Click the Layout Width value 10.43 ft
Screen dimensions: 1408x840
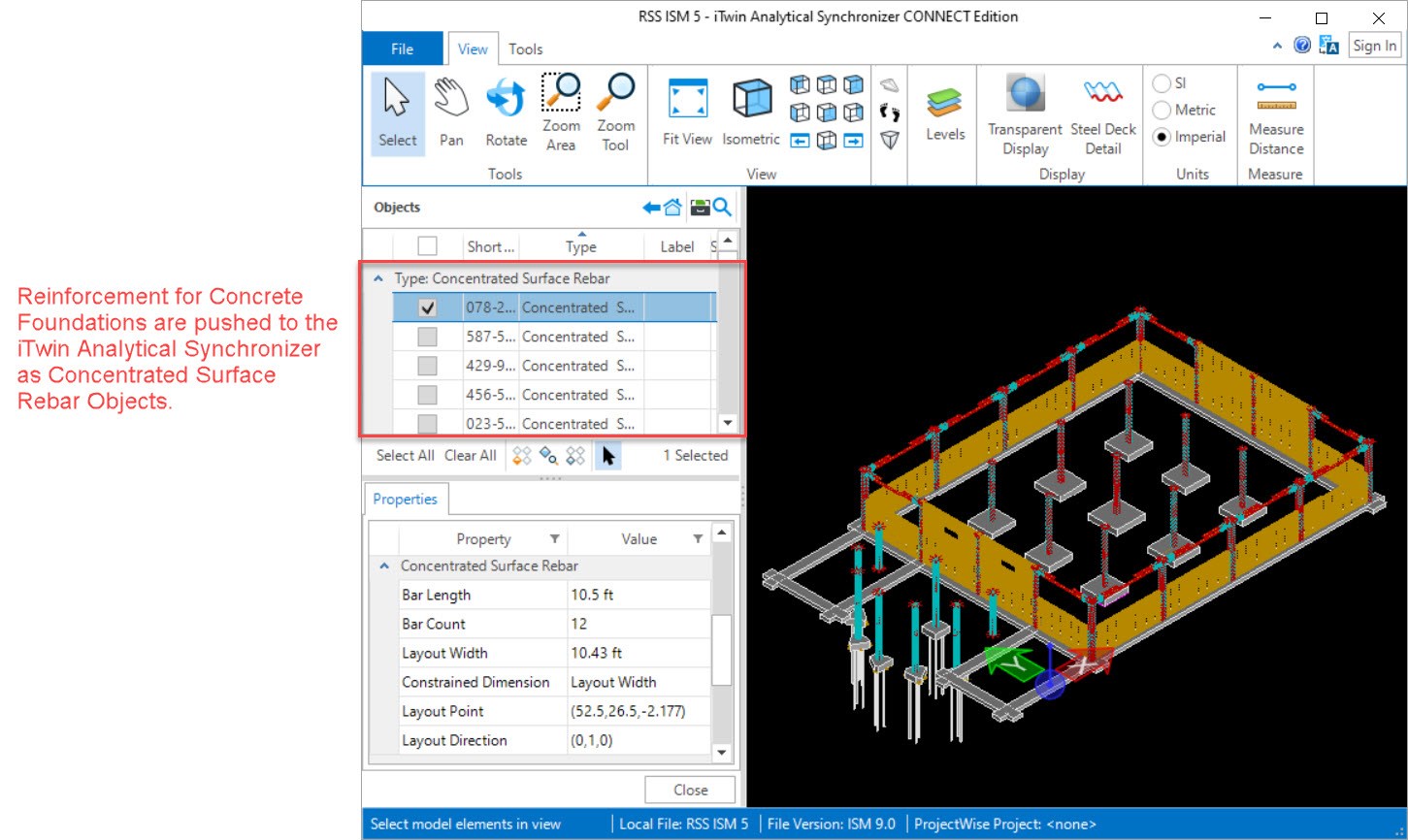(639, 653)
